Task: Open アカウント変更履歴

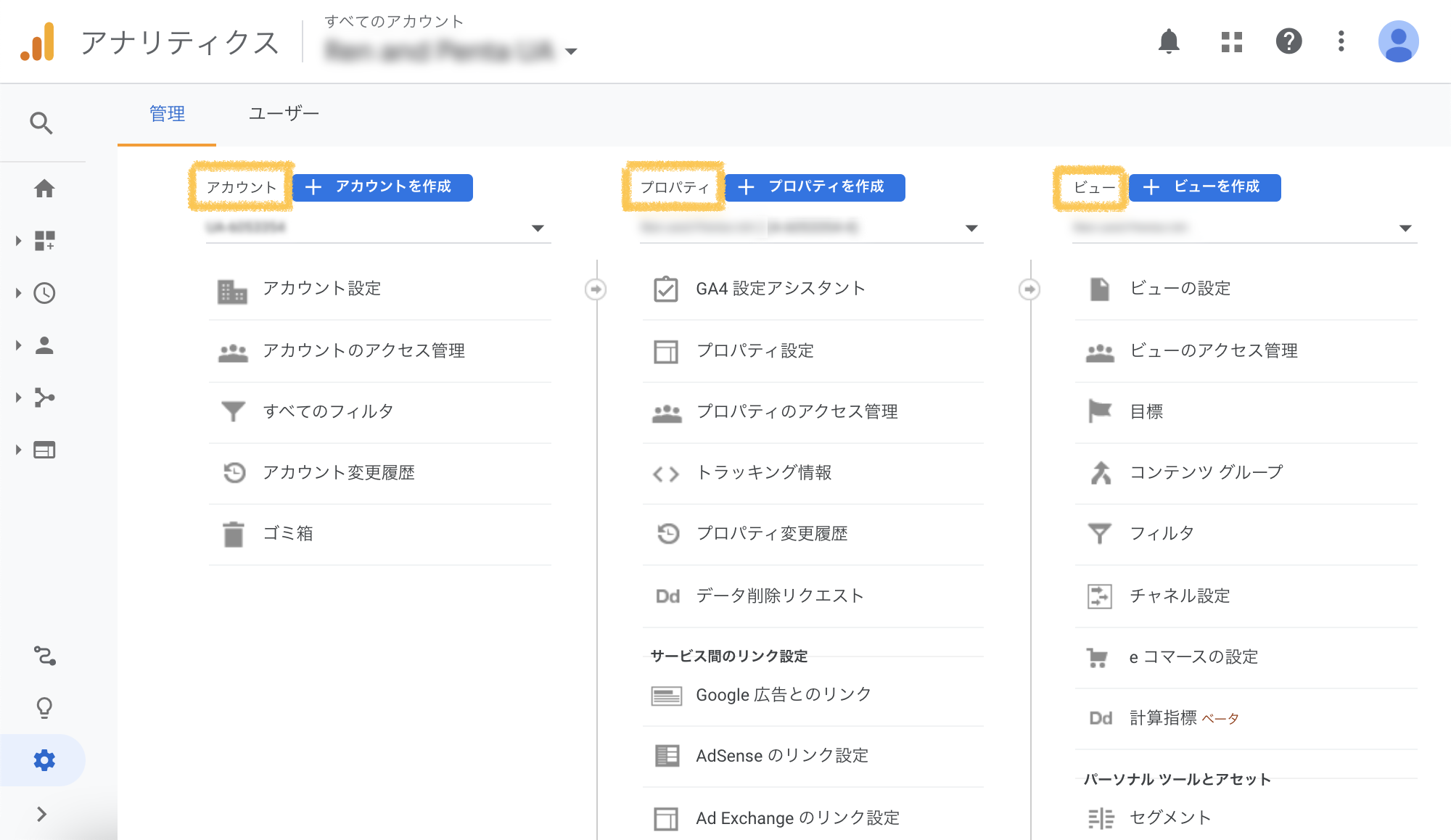Action: pyautogui.click(x=379, y=473)
